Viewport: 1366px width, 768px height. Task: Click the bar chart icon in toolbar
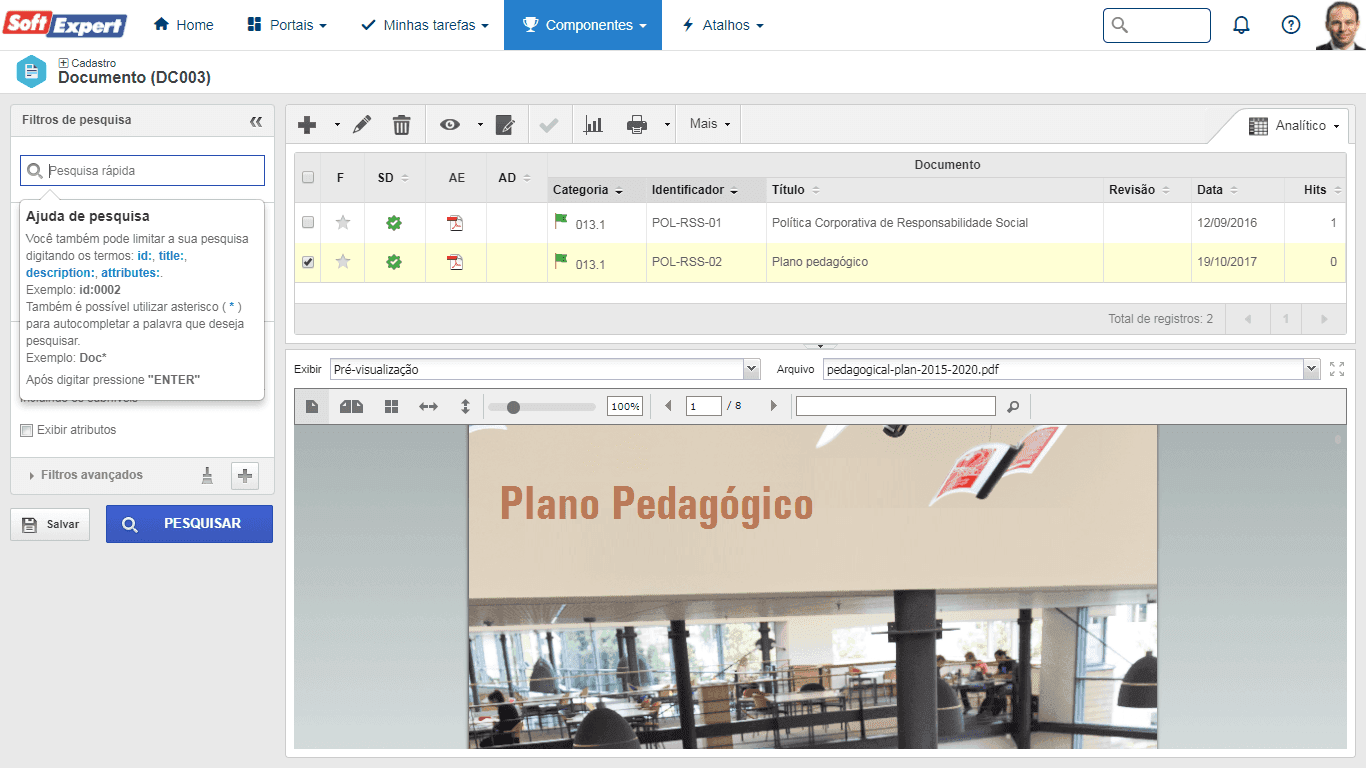click(x=594, y=125)
